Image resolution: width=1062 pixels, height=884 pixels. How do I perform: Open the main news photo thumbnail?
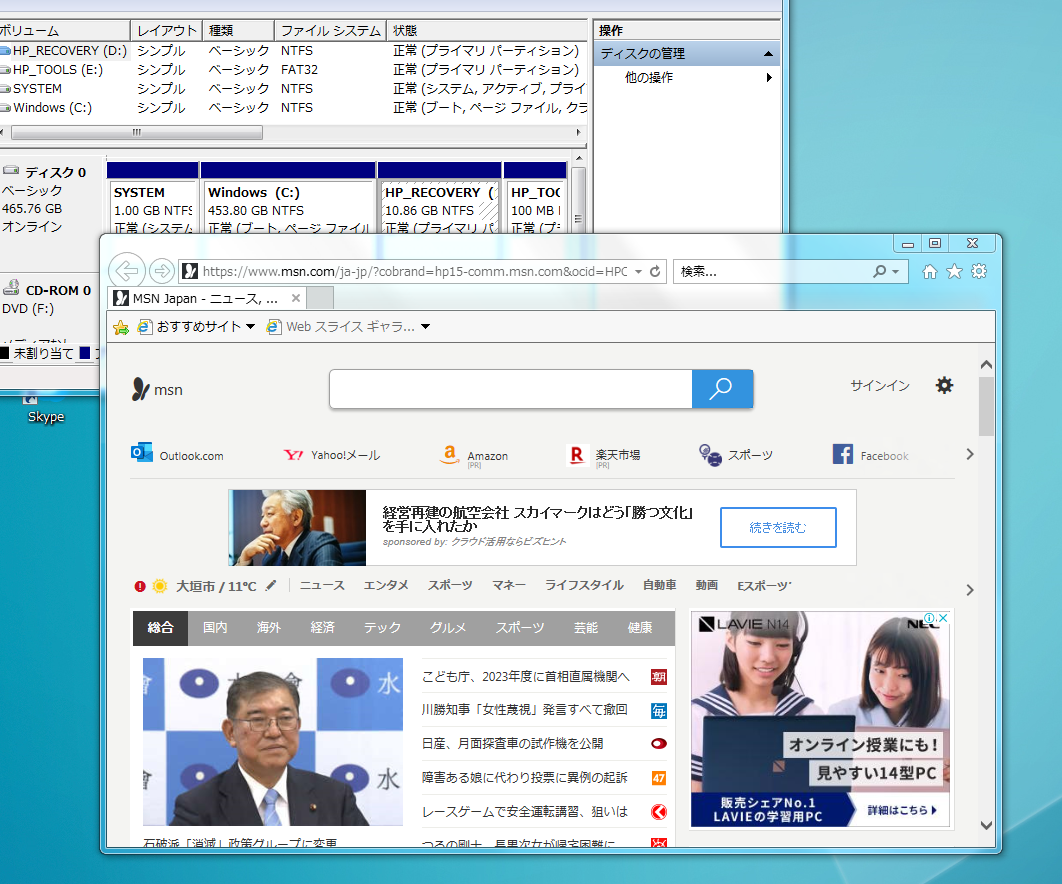(273, 742)
